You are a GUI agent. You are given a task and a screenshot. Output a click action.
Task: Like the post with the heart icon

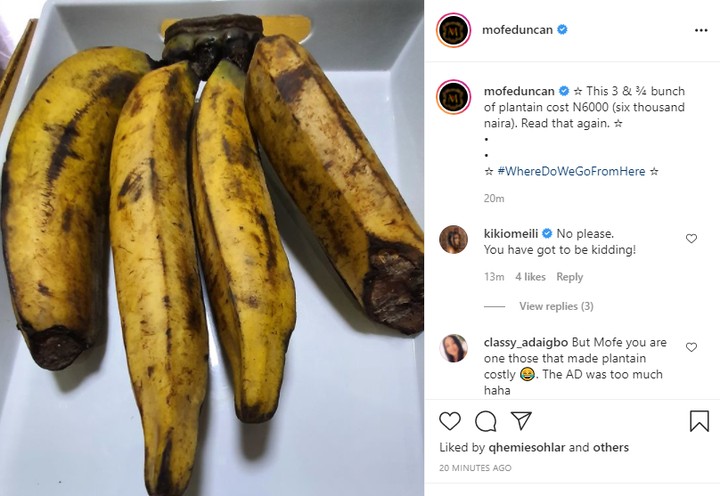(450, 421)
